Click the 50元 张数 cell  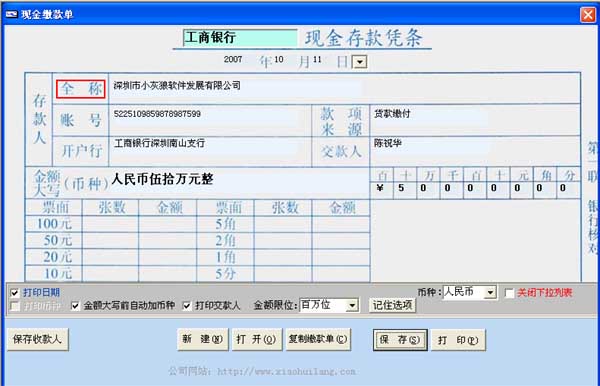[111, 241]
